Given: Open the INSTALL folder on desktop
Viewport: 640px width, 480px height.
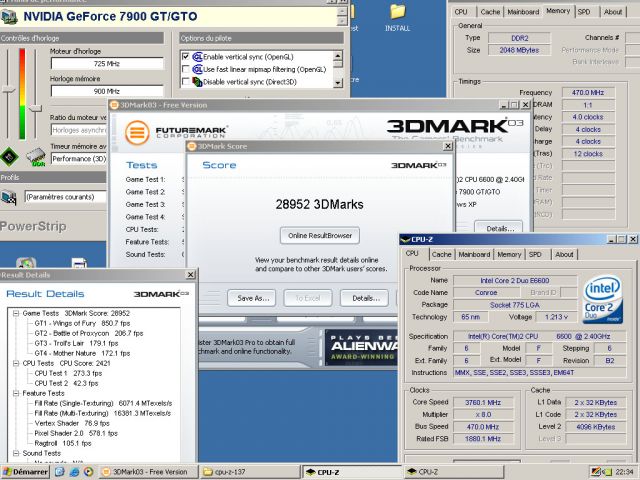Looking at the screenshot, I should (x=397, y=18).
